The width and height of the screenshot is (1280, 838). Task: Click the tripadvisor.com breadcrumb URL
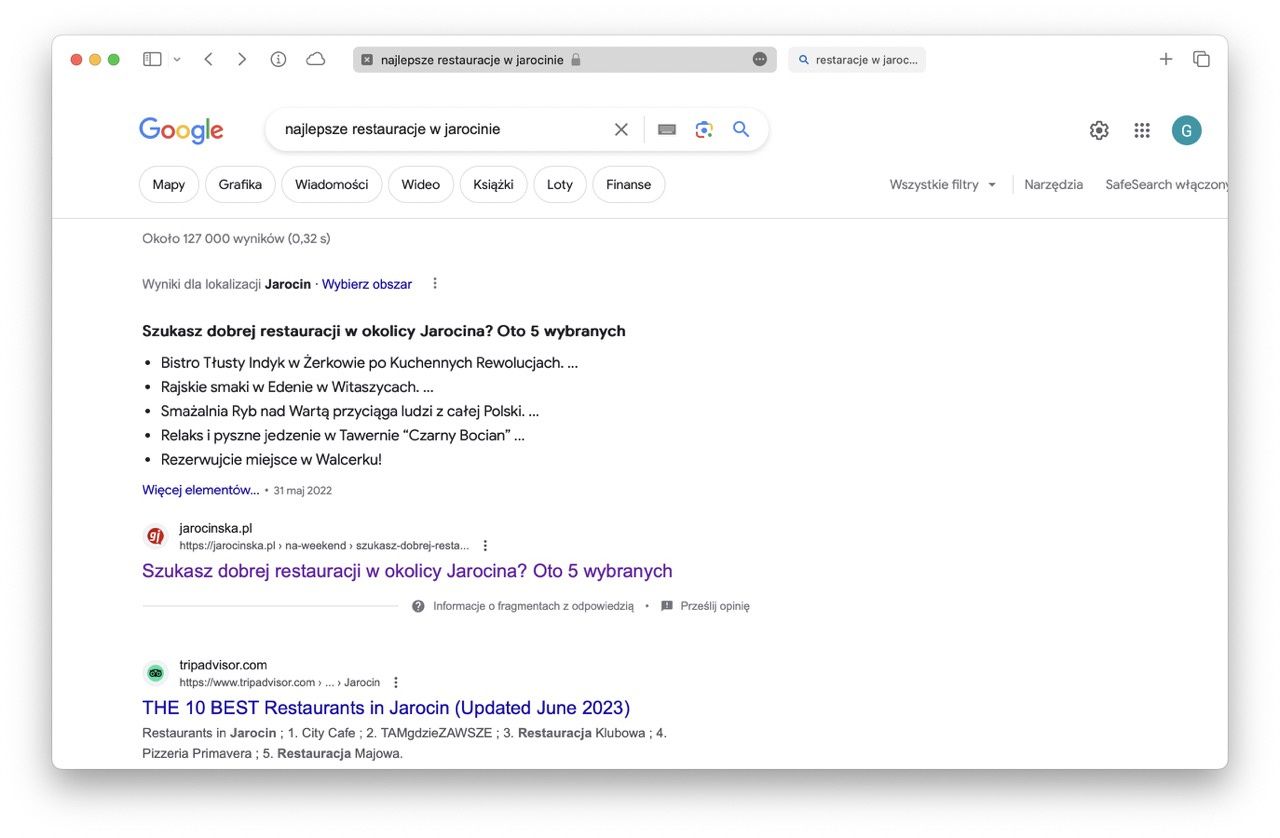(x=280, y=683)
